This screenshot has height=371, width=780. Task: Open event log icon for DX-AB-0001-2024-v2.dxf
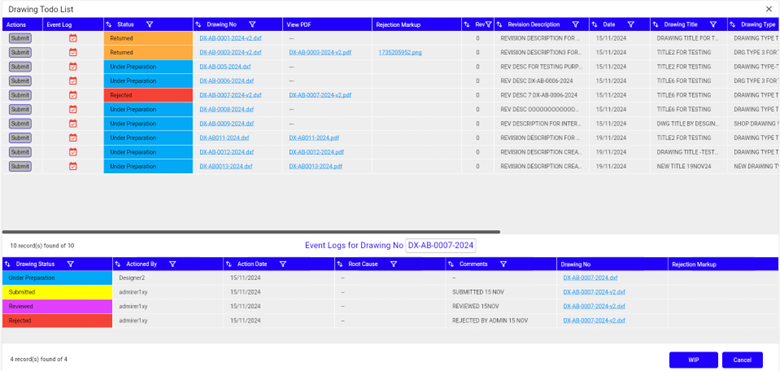pos(73,38)
